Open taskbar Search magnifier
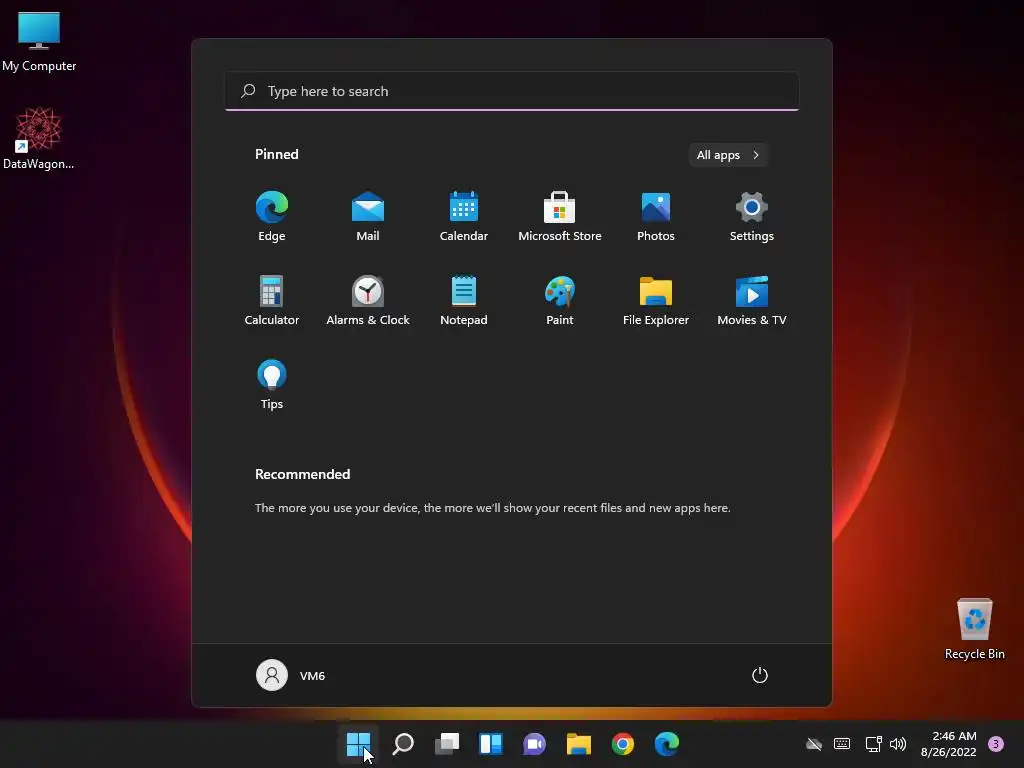 click(x=403, y=744)
